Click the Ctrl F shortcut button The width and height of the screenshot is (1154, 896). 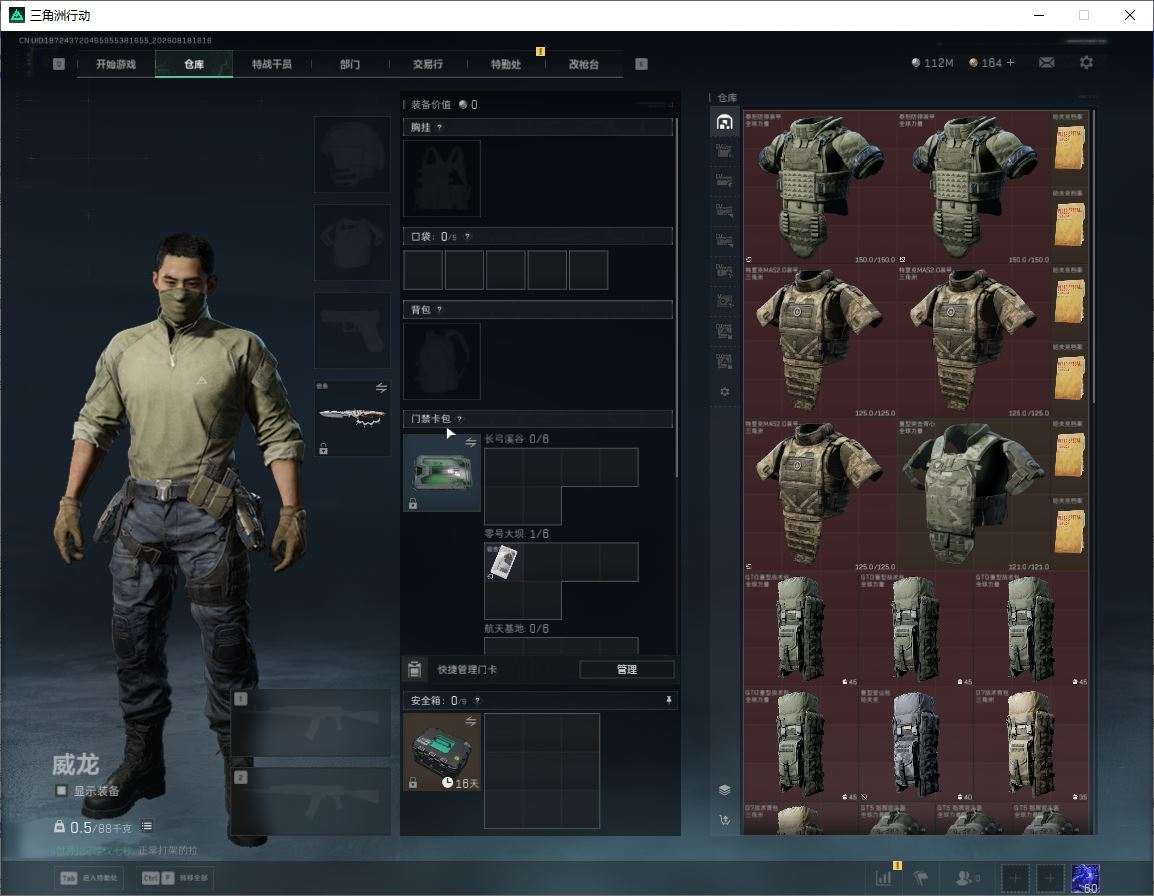(x=175, y=878)
